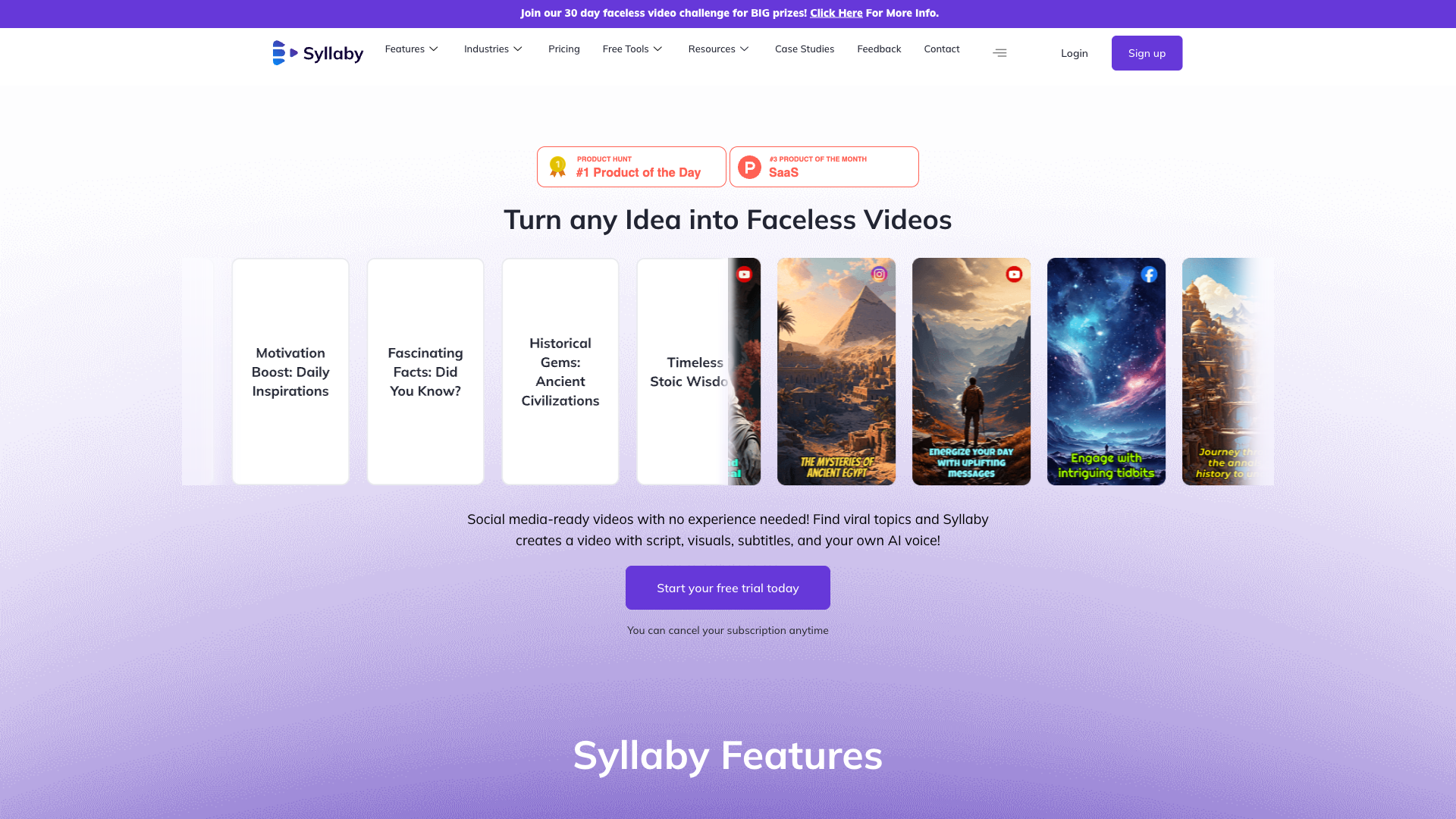
Task: Click the 'You can cancel your subscription anytime' text
Action: (x=728, y=630)
